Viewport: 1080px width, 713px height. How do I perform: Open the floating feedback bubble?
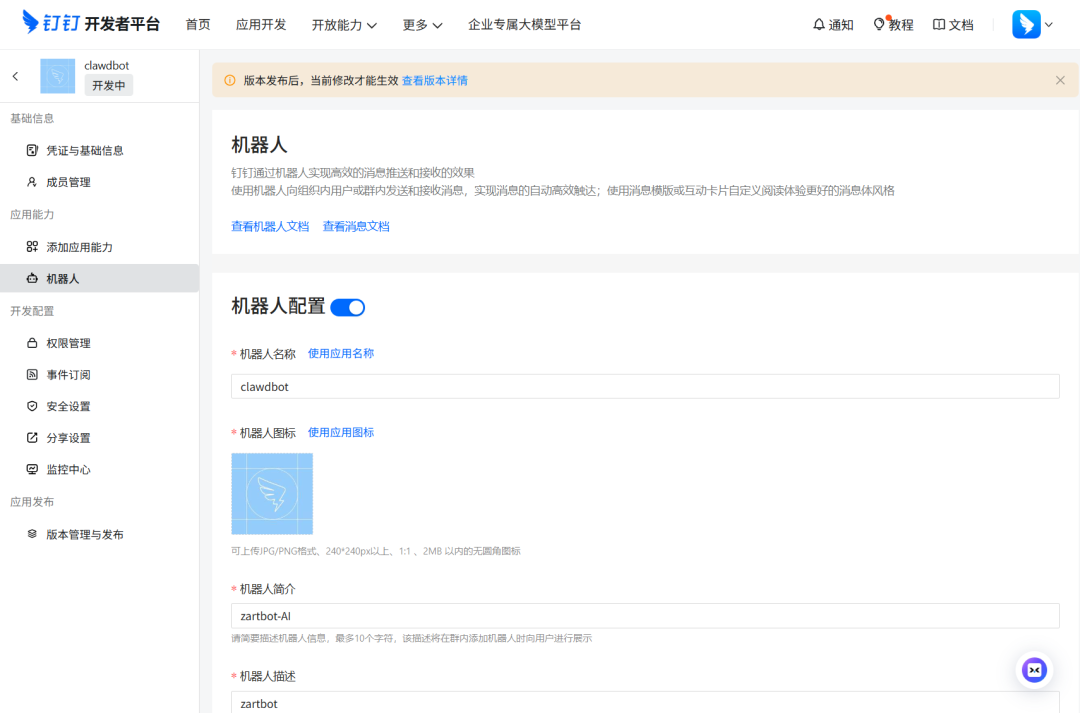(1033, 670)
